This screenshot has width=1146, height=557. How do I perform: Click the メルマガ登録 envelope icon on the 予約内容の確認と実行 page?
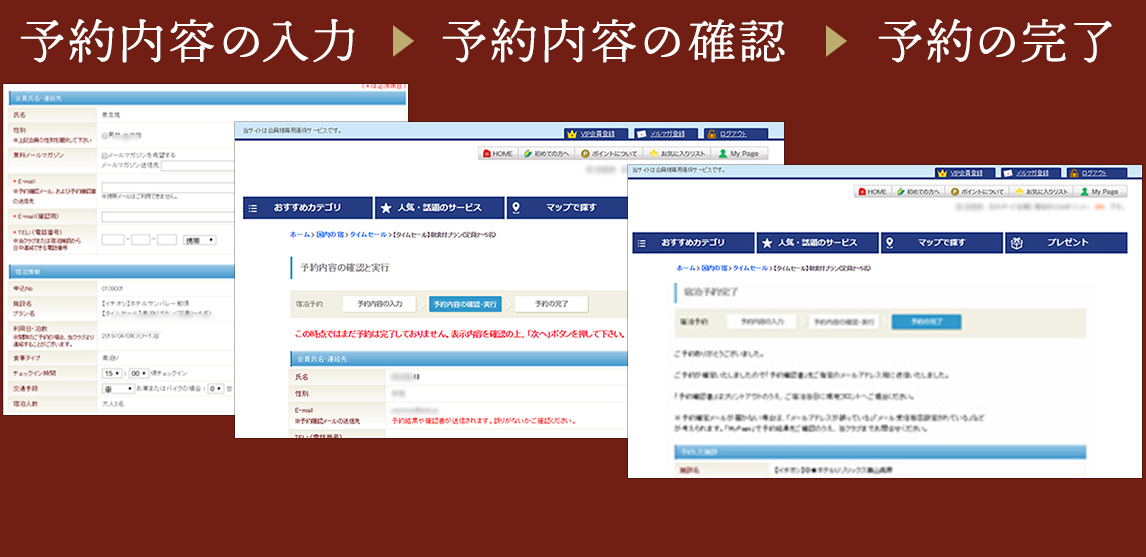click(643, 133)
